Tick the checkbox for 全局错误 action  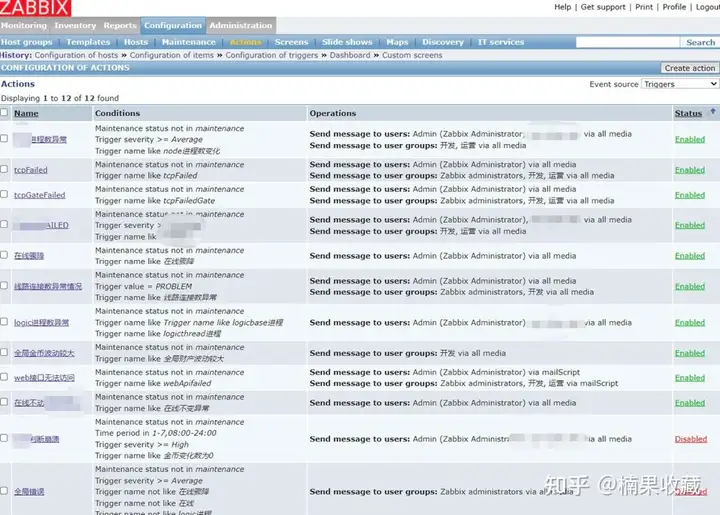(x=4, y=491)
